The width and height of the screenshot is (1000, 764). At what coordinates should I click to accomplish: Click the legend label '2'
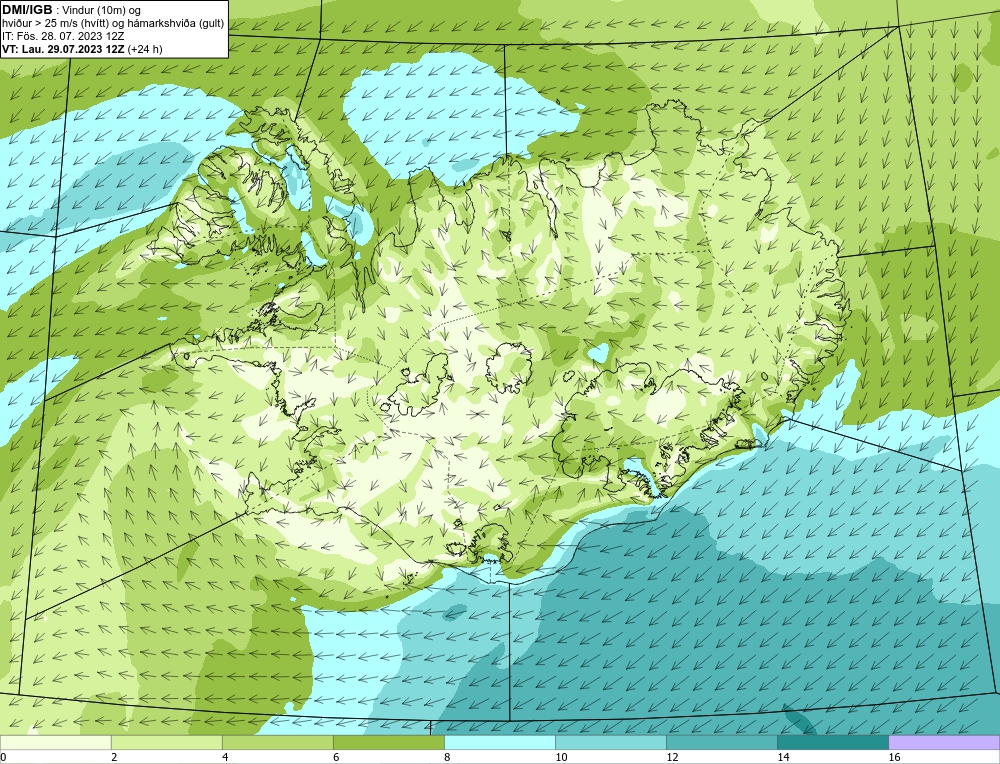coord(114,757)
